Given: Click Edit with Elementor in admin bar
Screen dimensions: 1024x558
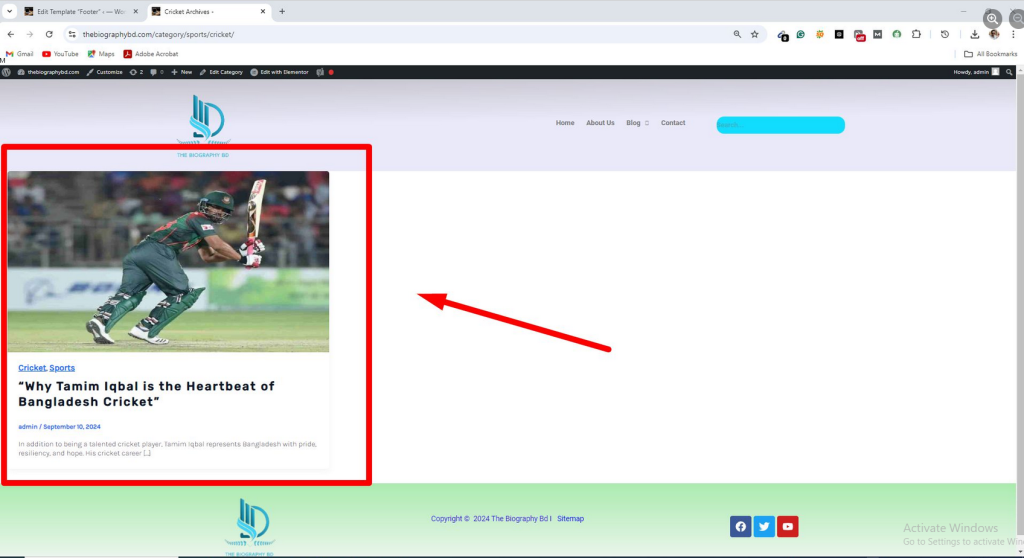Looking at the screenshot, I should pos(279,72).
